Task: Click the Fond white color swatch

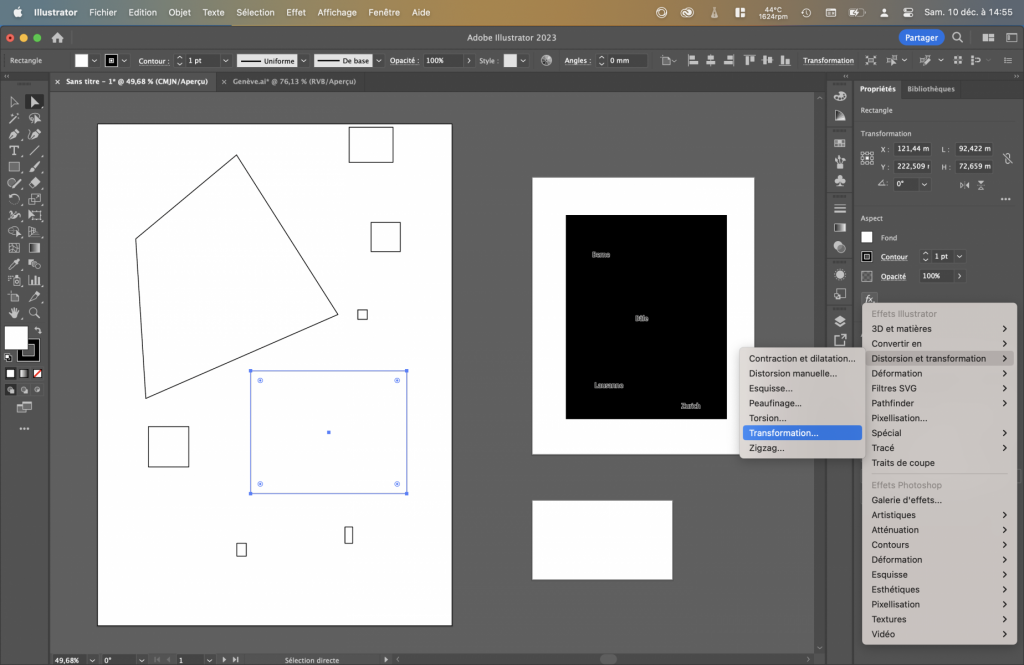Action: click(867, 238)
